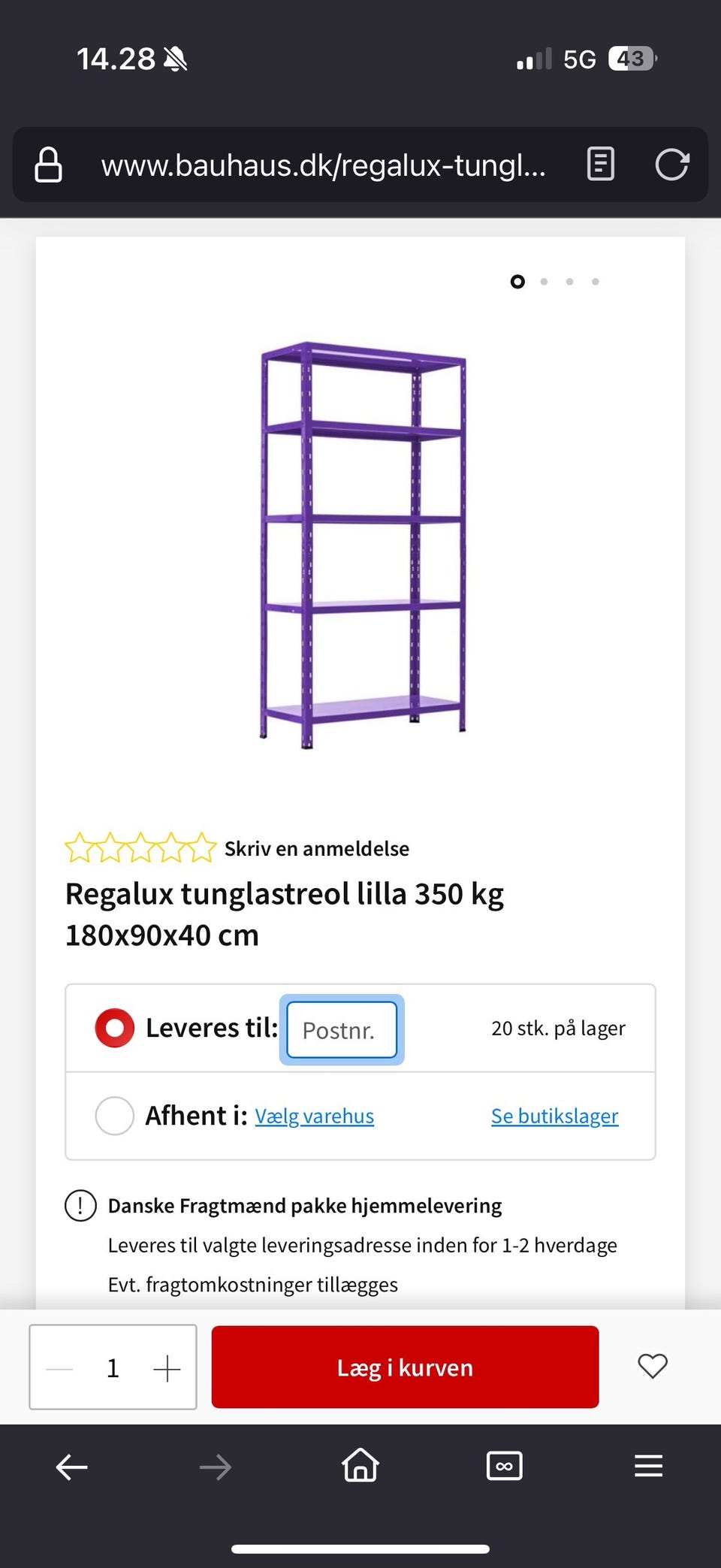Tap the purple shelf product image
Viewport: 721px width, 1568px height.
363,545
